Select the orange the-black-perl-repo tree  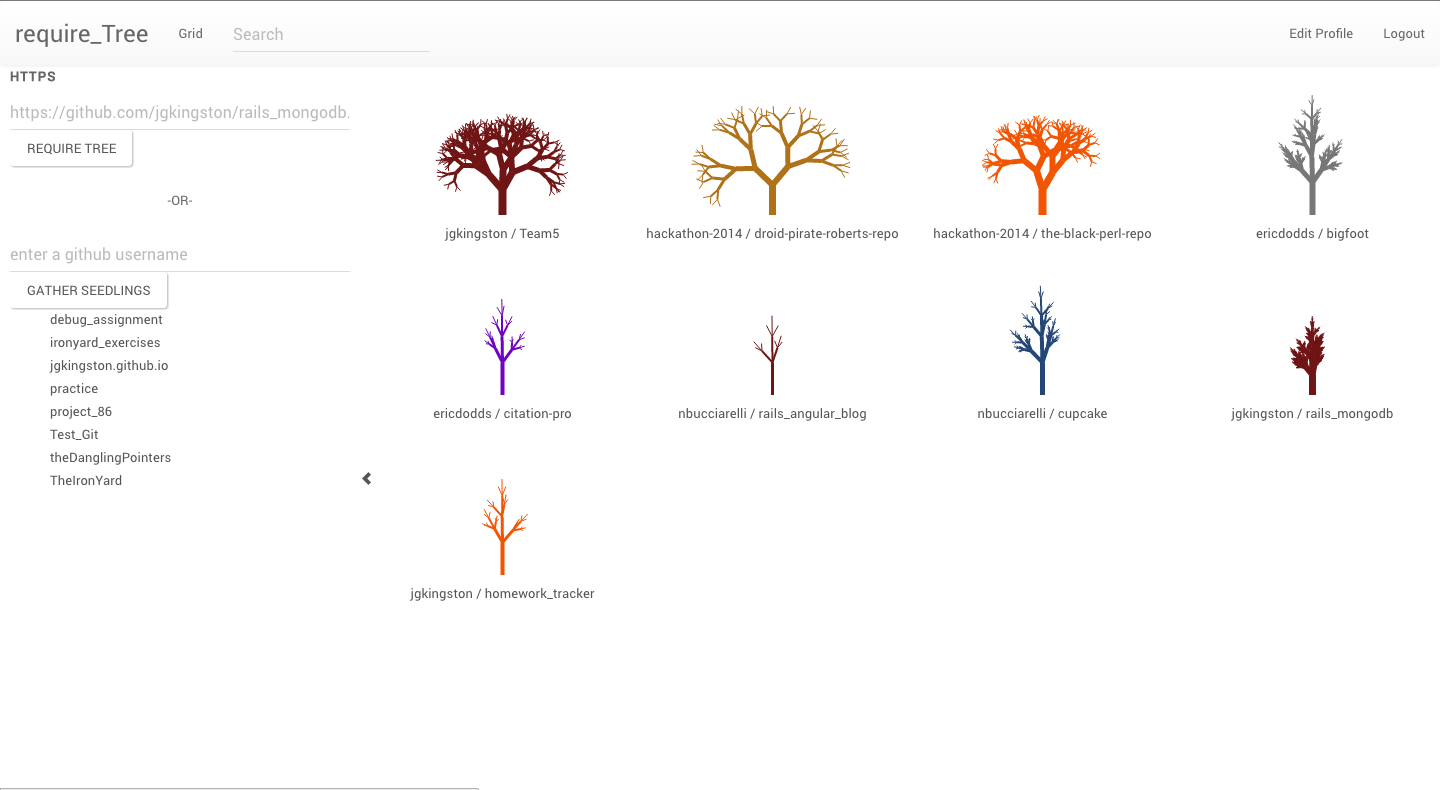(1042, 165)
